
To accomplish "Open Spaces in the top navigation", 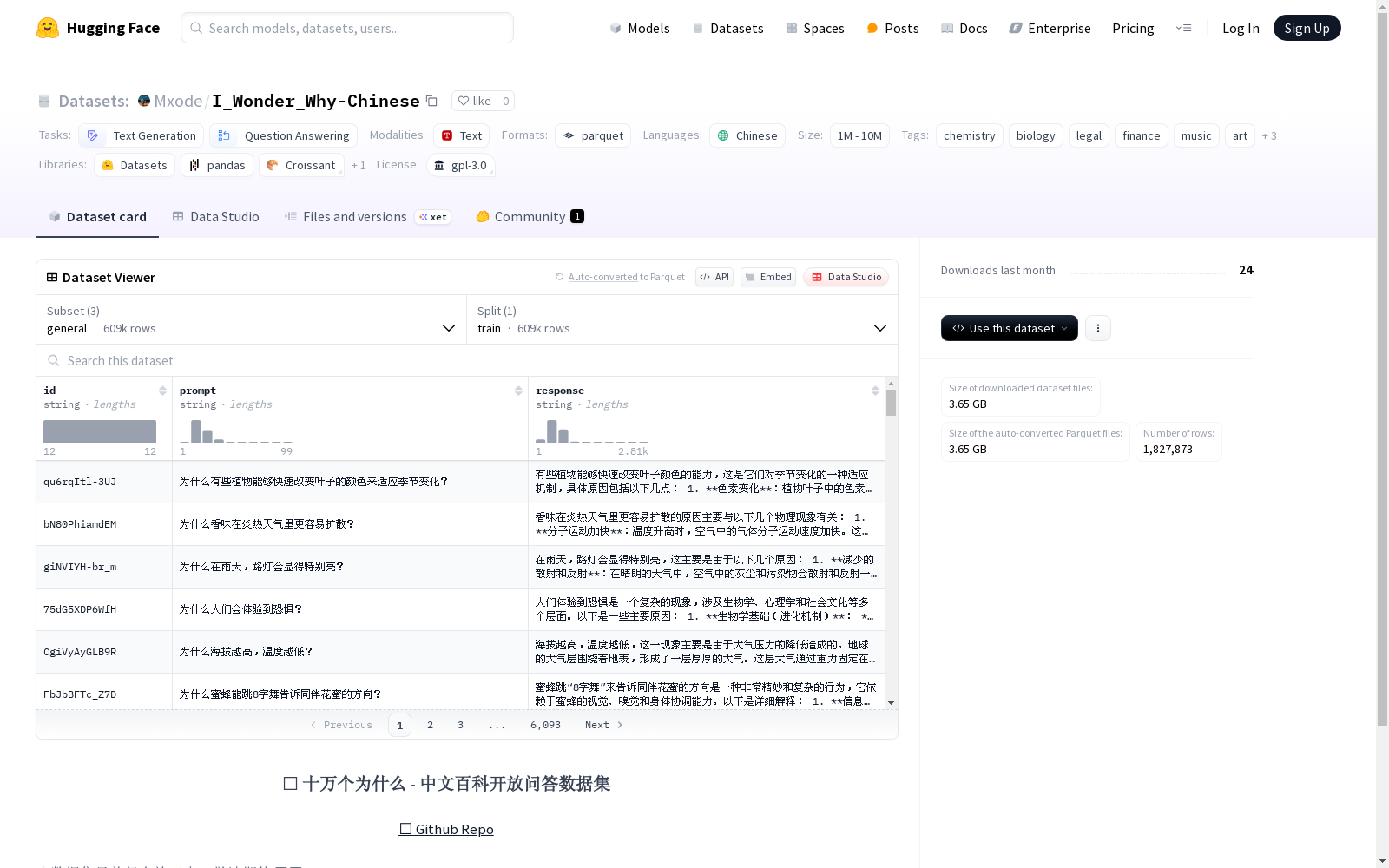I will point(814,28).
